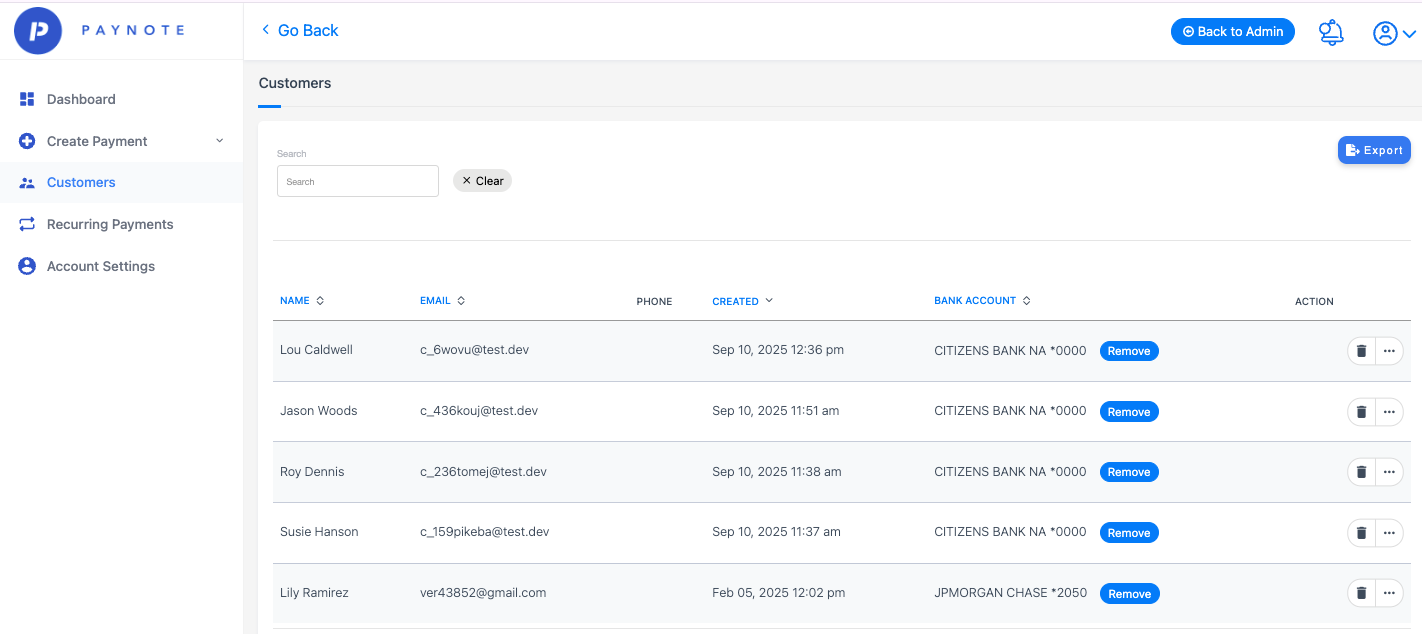This screenshot has width=1422, height=634.
Task: Click into the Search input field
Action: pyautogui.click(x=357, y=182)
